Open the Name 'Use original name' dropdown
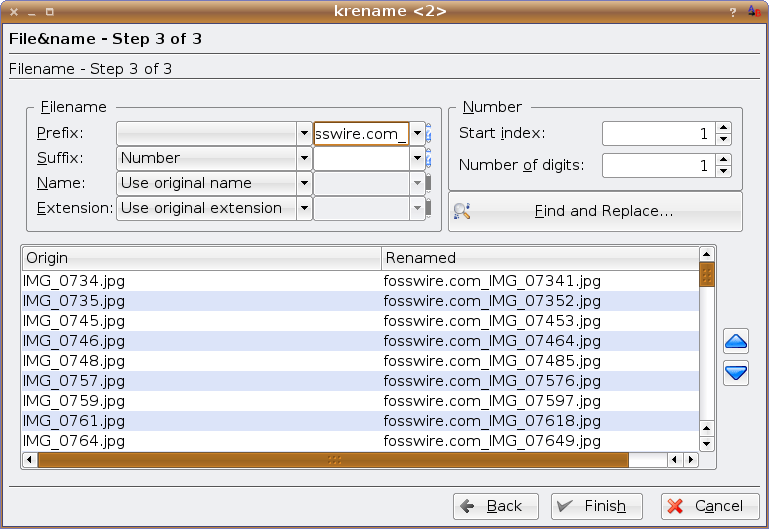 coord(214,183)
